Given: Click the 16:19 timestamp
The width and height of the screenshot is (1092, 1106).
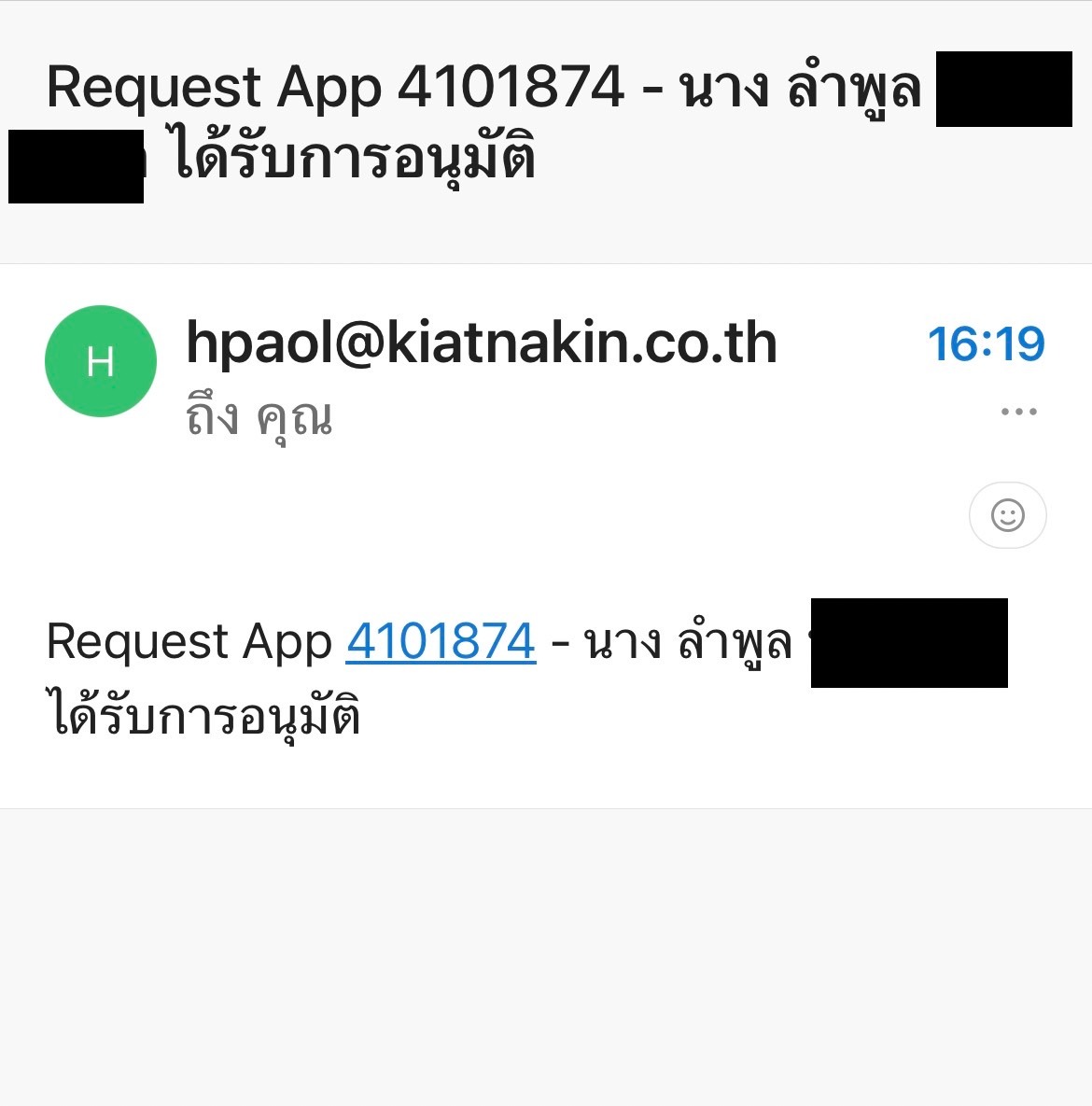Looking at the screenshot, I should 987,344.
